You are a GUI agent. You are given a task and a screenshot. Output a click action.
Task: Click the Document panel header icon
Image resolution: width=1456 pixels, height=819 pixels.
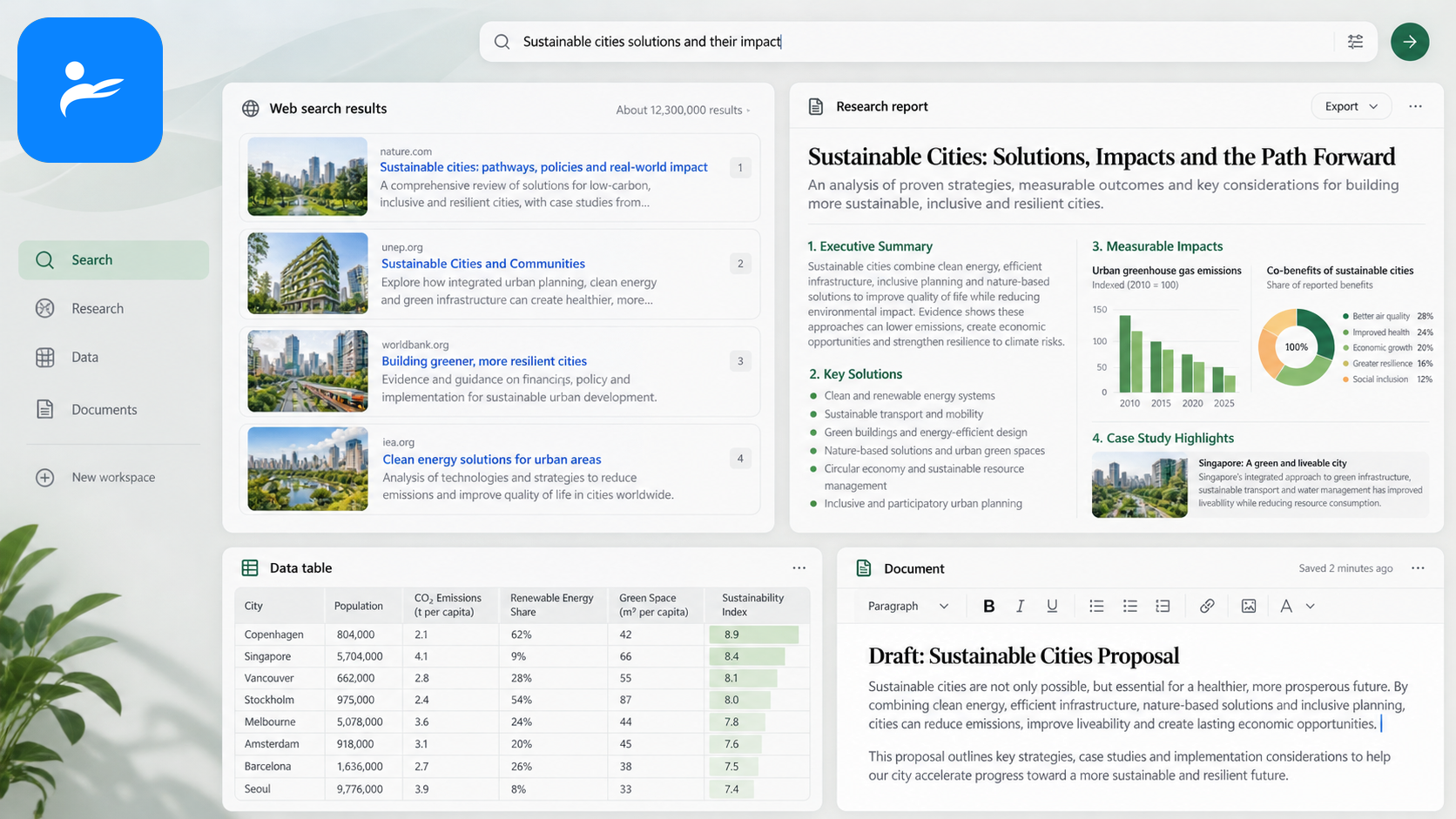coord(864,568)
